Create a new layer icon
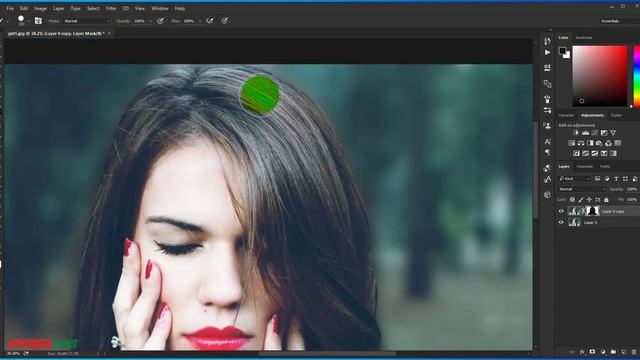 pos(623,351)
